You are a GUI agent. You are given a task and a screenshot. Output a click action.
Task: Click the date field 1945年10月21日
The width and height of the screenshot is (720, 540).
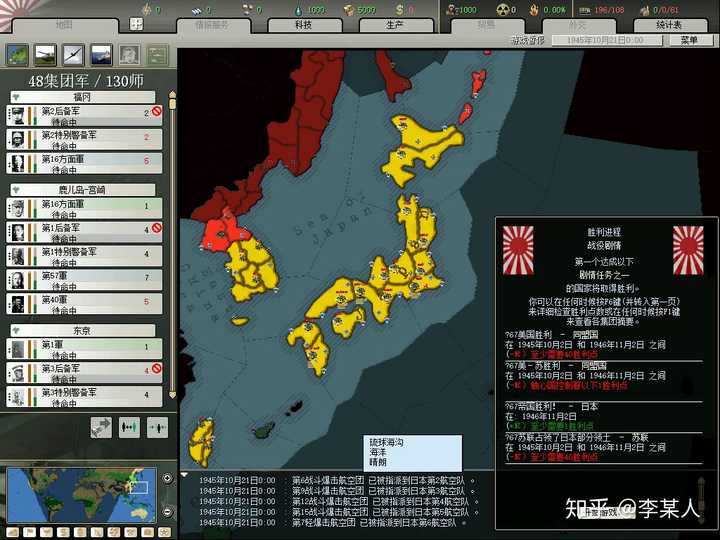coord(606,40)
